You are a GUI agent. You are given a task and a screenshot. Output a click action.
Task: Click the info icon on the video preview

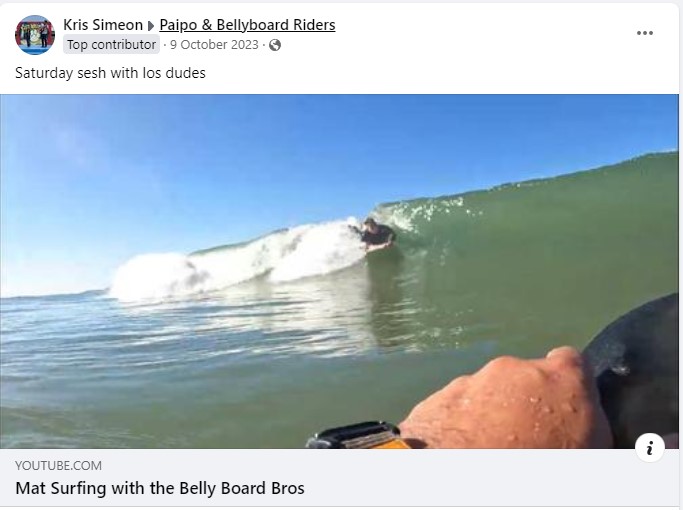click(649, 448)
